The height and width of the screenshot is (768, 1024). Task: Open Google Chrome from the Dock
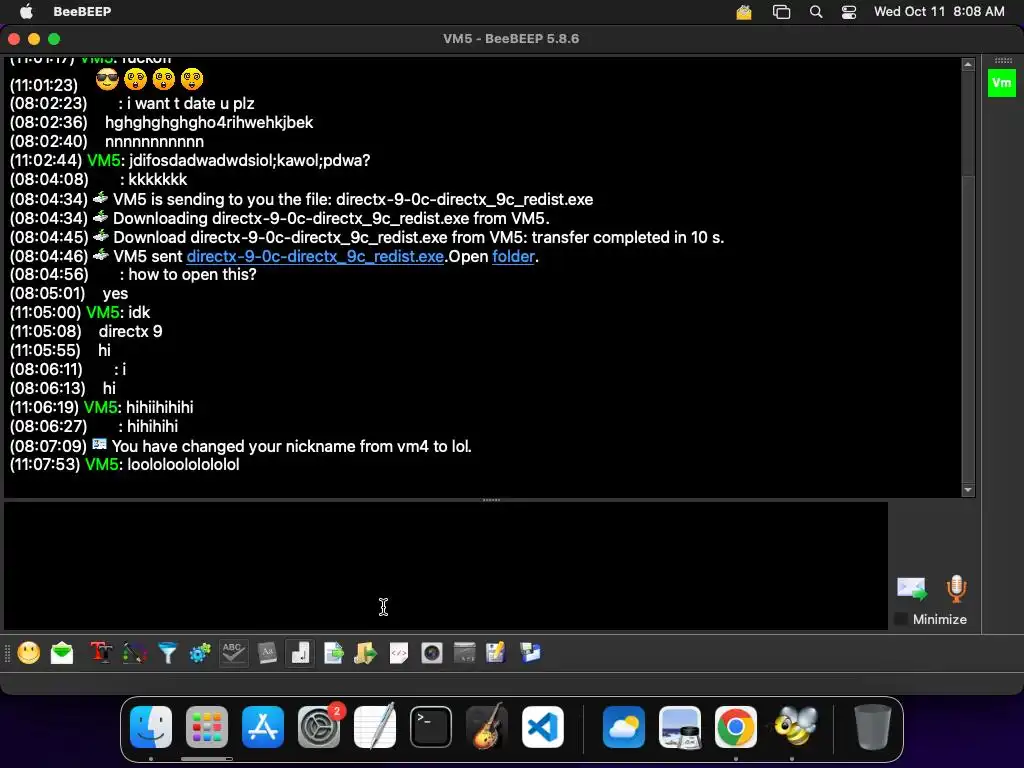tap(735, 727)
